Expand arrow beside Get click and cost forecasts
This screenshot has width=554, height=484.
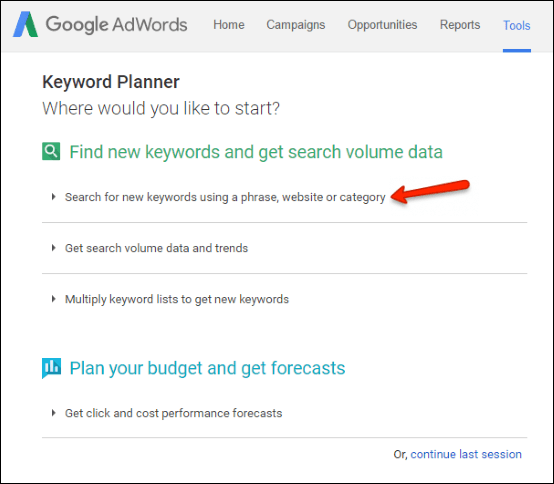pyautogui.click(x=53, y=413)
